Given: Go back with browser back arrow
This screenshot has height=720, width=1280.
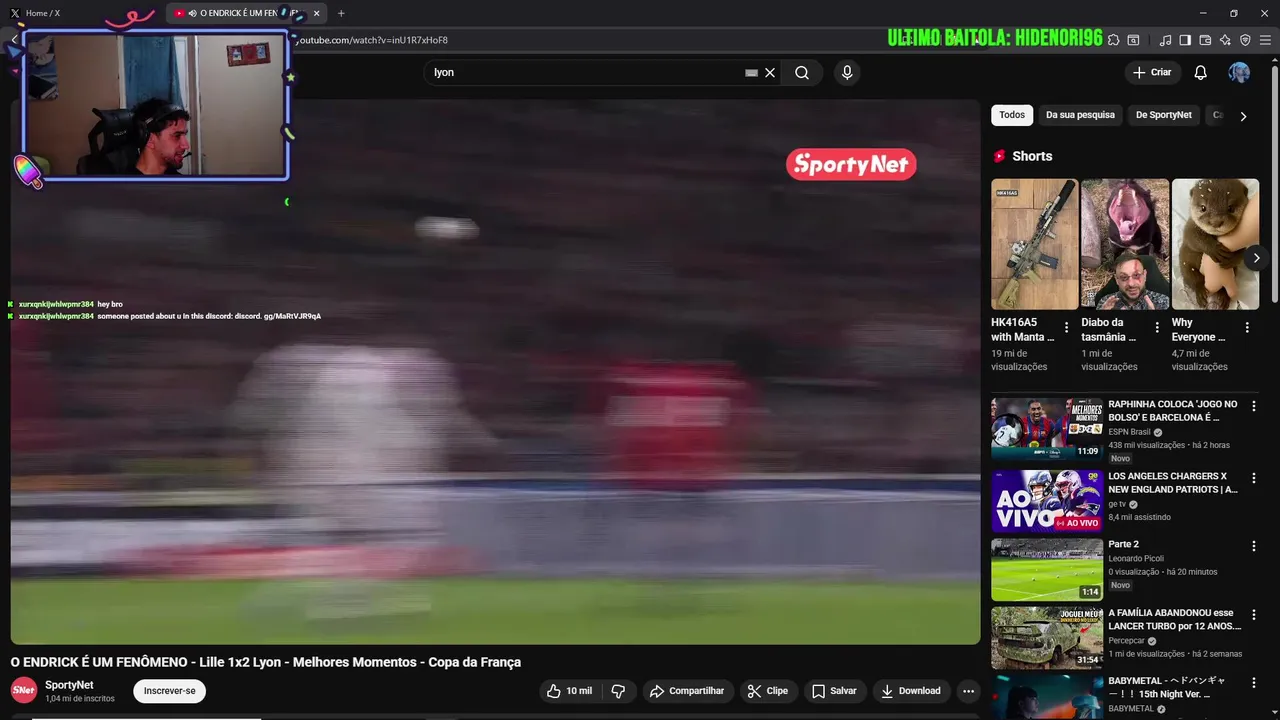Looking at the screenshot, I should pyautogui.click(x=14, y=40).
